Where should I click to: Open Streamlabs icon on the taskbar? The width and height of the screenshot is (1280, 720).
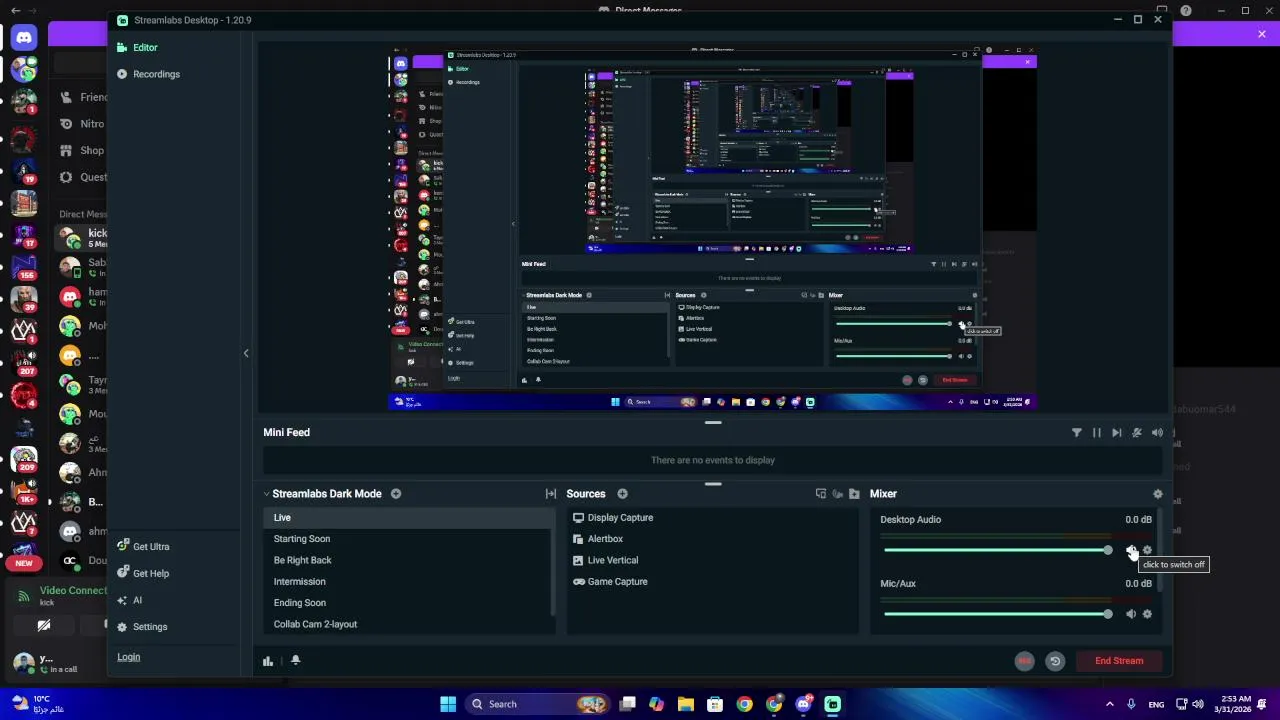[833, 704]
